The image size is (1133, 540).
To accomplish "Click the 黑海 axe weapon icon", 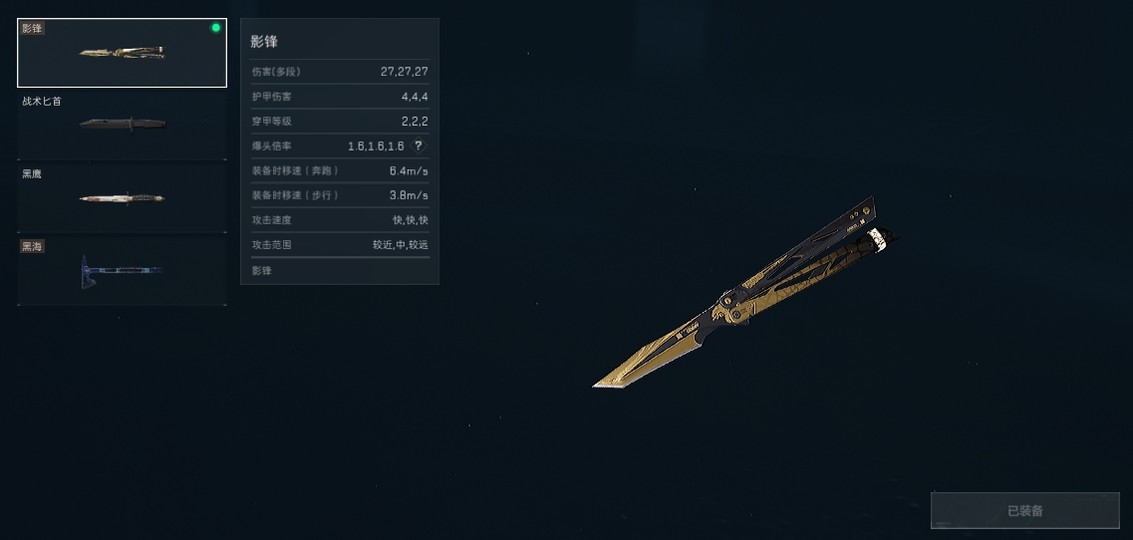I will (x=120, y=271).
